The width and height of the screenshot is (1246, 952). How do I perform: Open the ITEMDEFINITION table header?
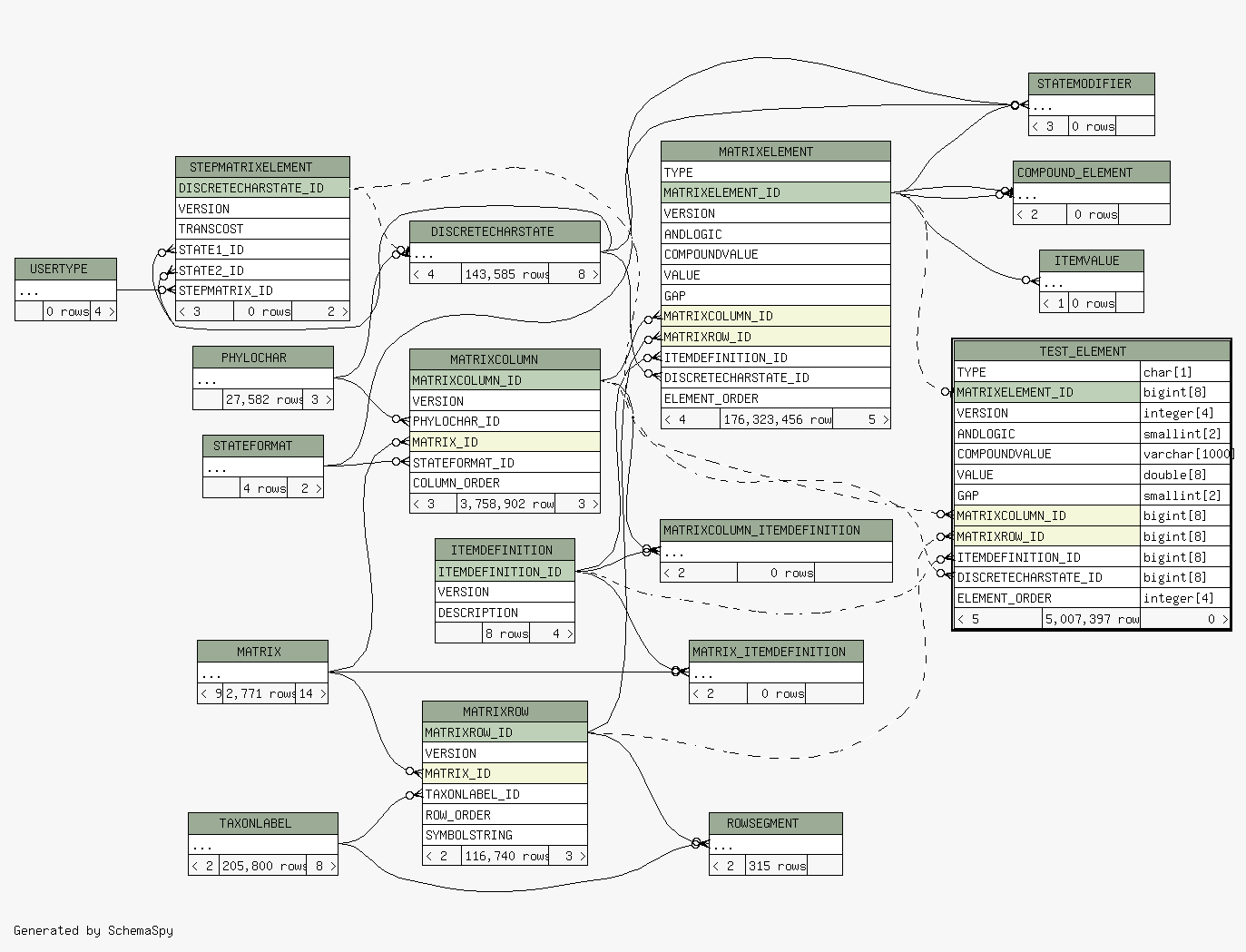coord(505,550)
